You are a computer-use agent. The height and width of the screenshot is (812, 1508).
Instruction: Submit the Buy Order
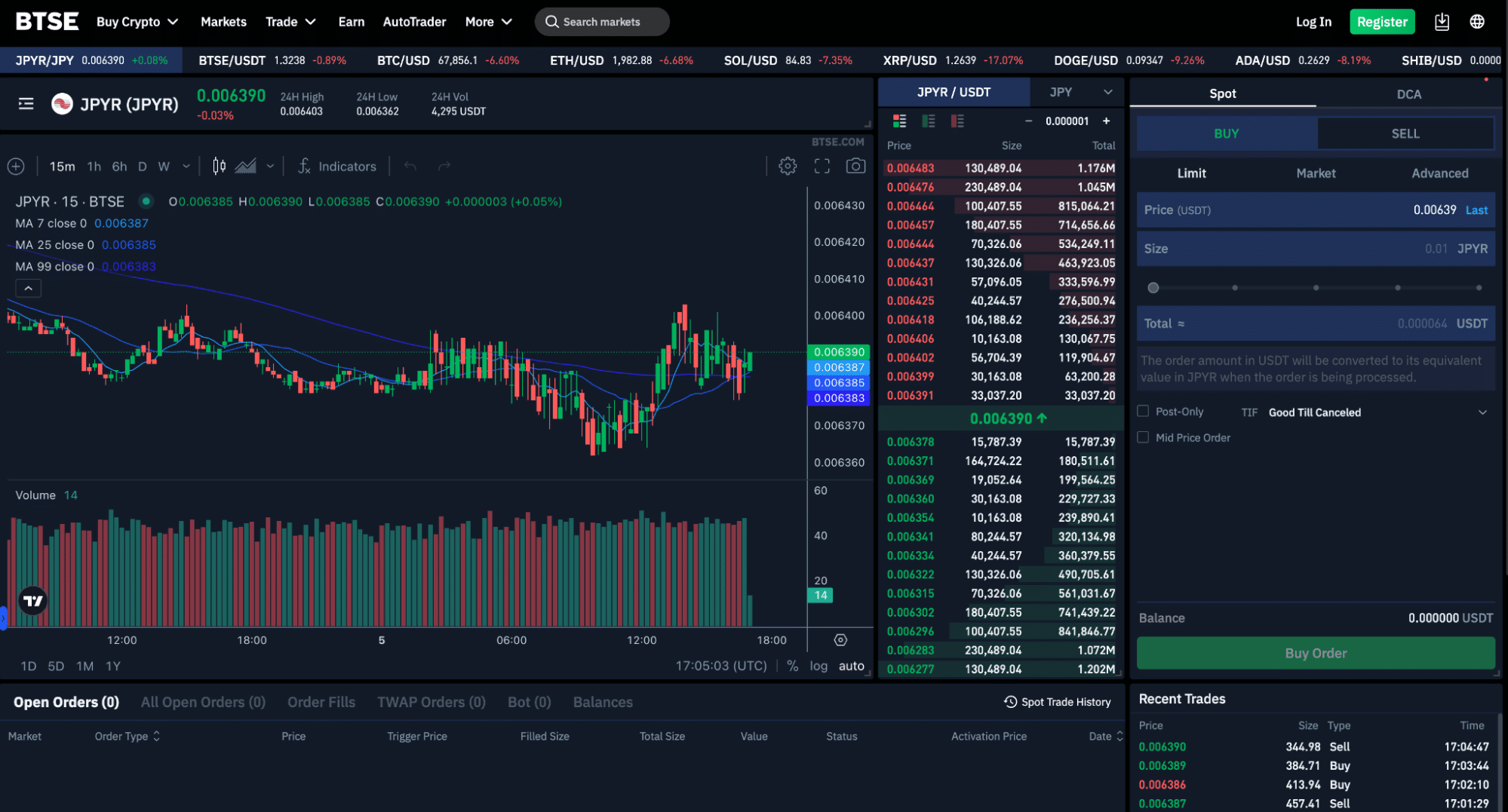click(x=1315, y=653)
